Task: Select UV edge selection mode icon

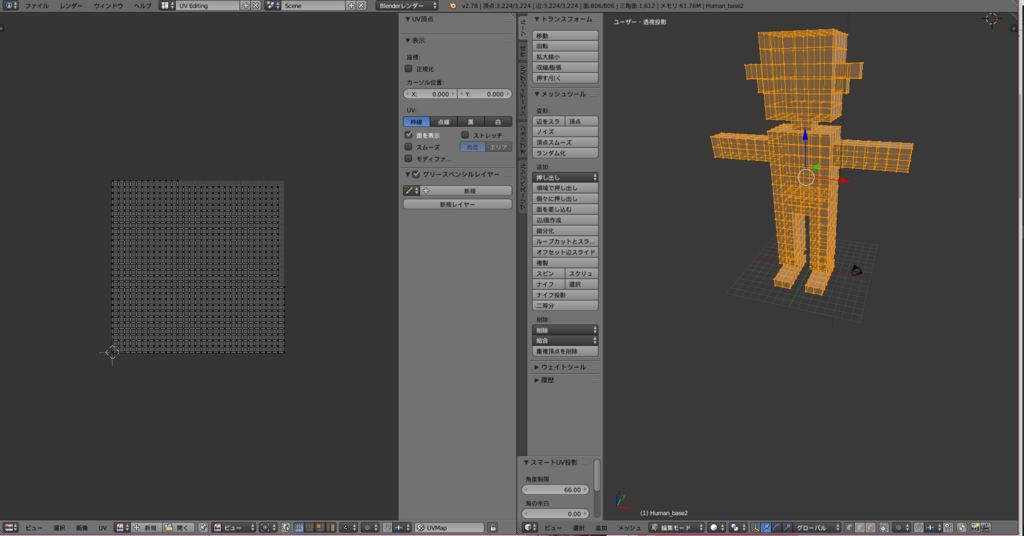Action: [309, 528]
